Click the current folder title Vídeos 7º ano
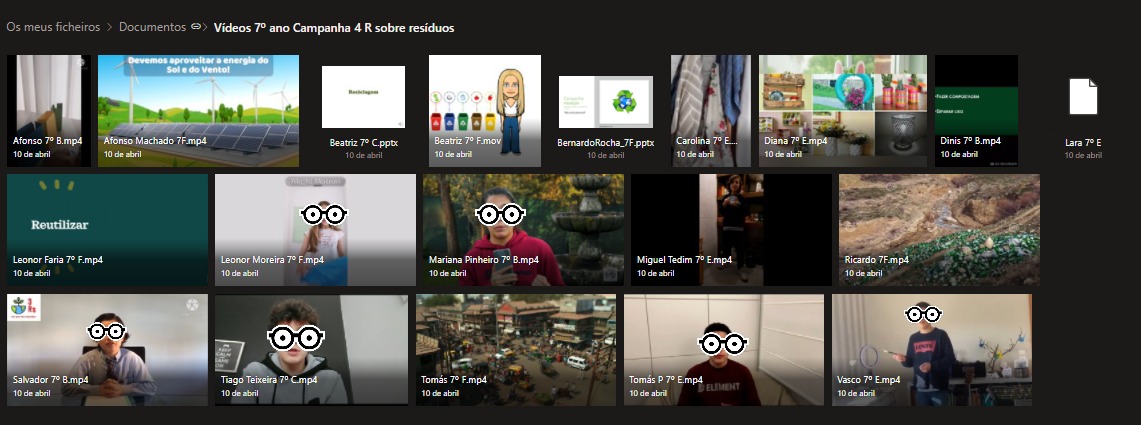The width and height of the screenshot is (1141, 425). tap(334, 27)
